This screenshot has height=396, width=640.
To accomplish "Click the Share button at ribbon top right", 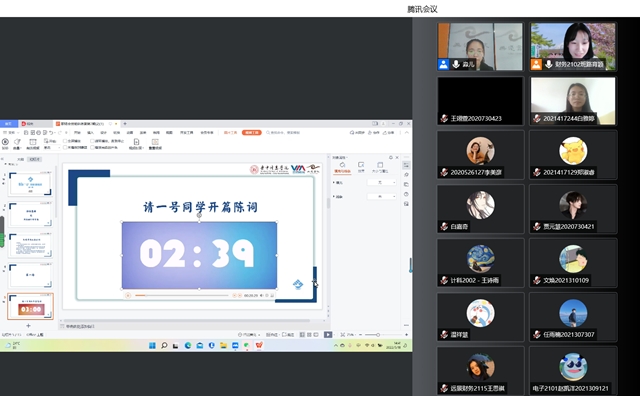I will coord(389,133).
